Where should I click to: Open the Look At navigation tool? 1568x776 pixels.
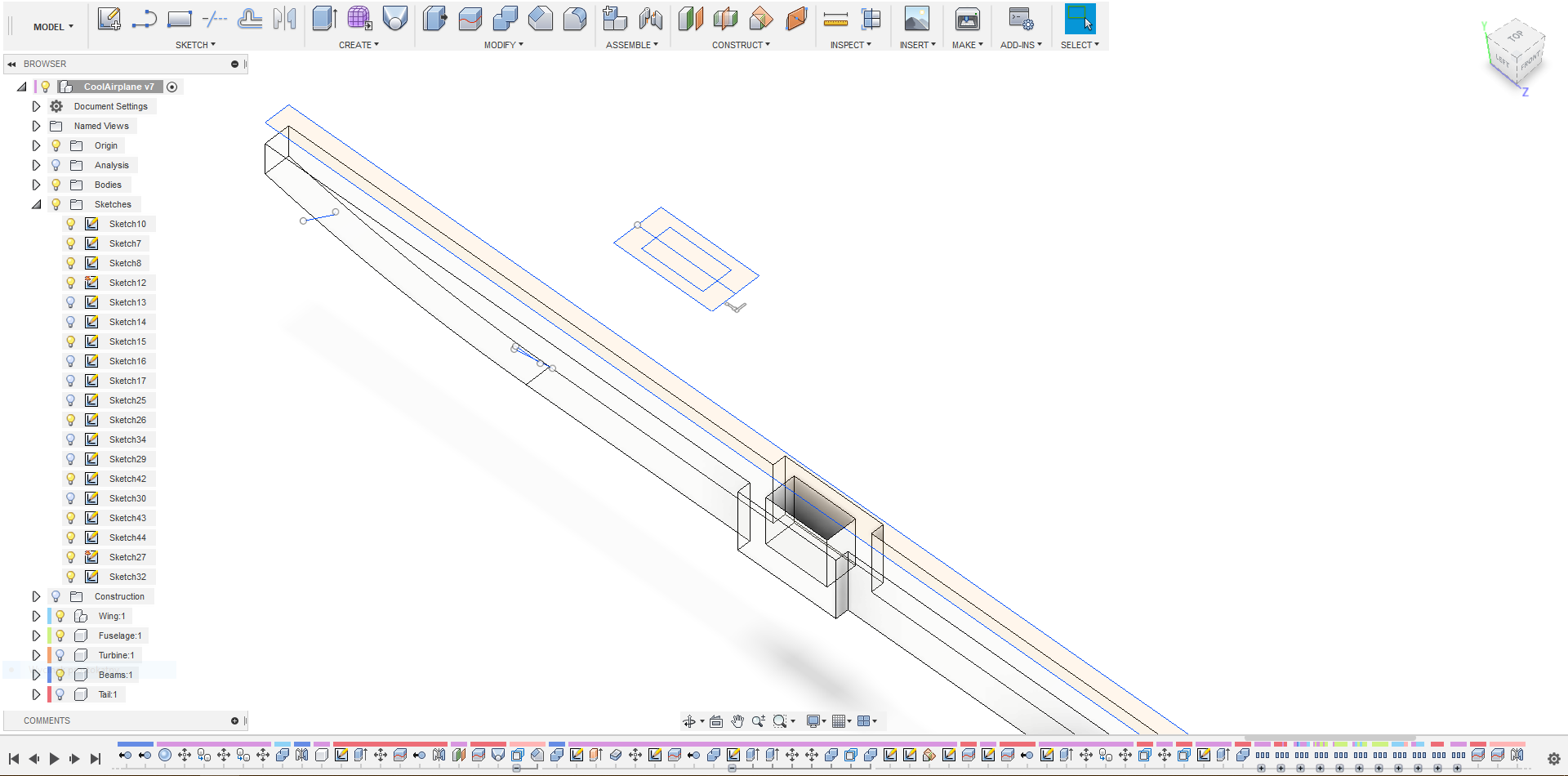point(715,721)
